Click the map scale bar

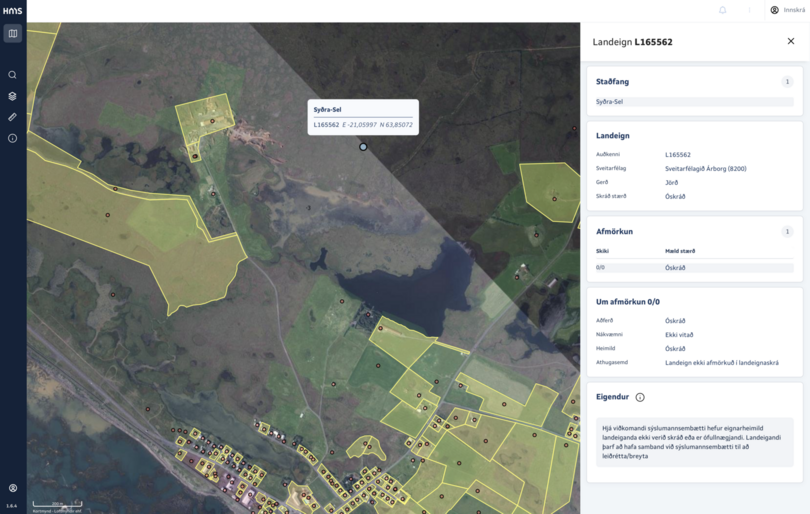[57, 503]
